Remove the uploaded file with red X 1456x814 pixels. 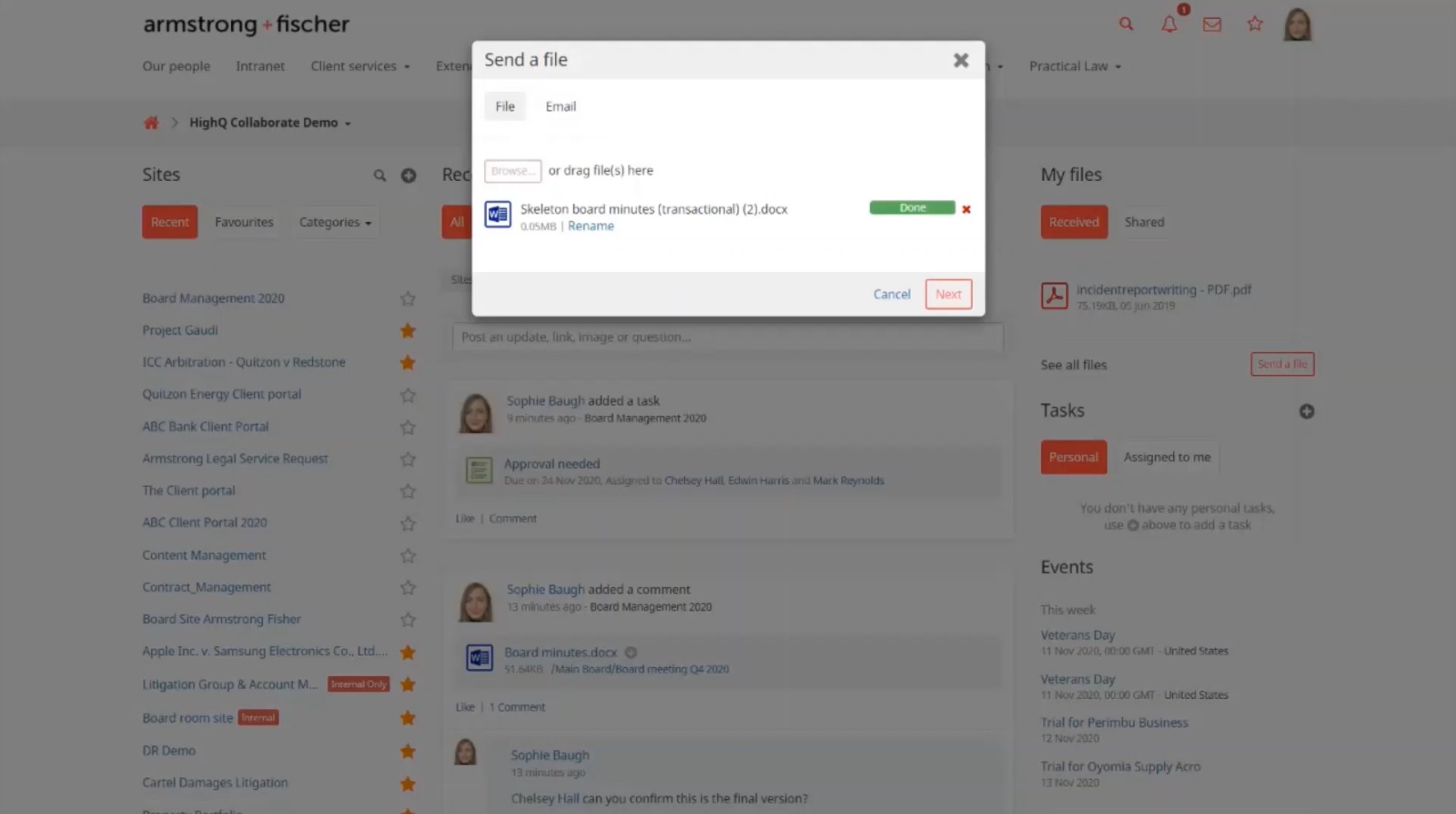point(966,209)
